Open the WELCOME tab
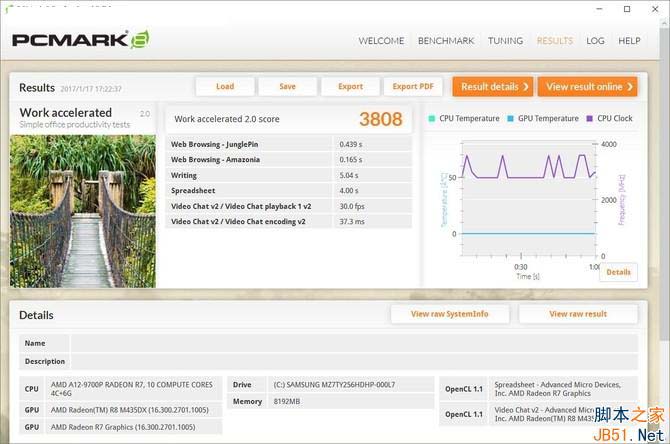The image size is (670, 444). 381,41
